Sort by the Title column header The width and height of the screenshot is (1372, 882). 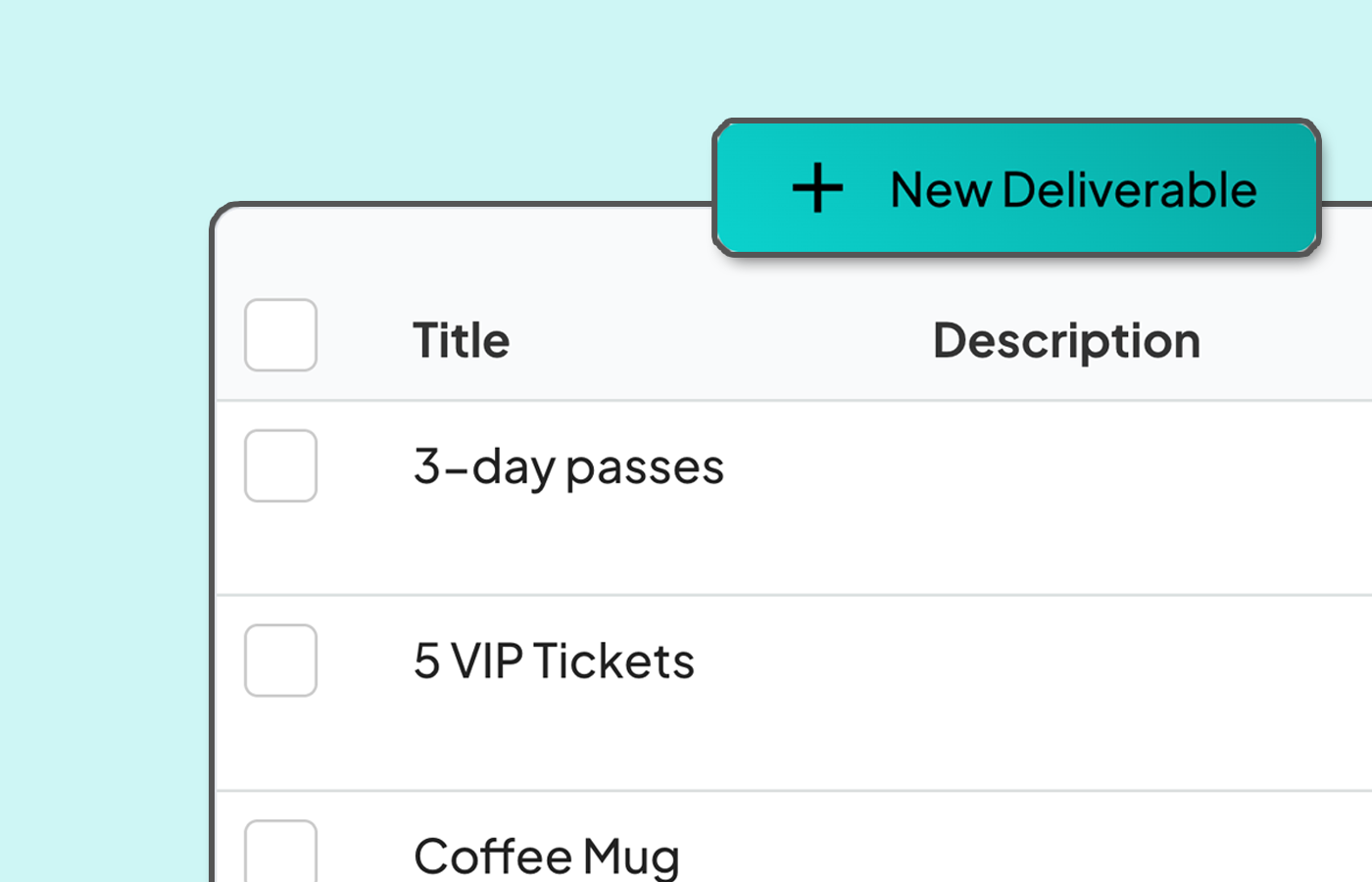click(x=461, y=341)
